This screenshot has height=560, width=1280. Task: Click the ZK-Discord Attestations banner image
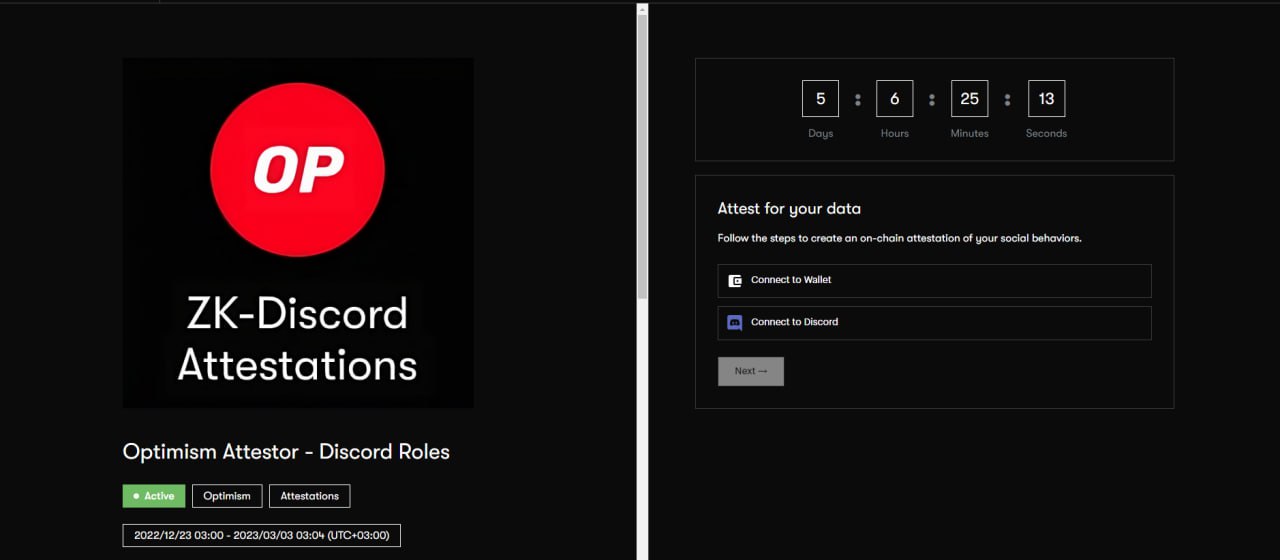click(x=298, y=233)
